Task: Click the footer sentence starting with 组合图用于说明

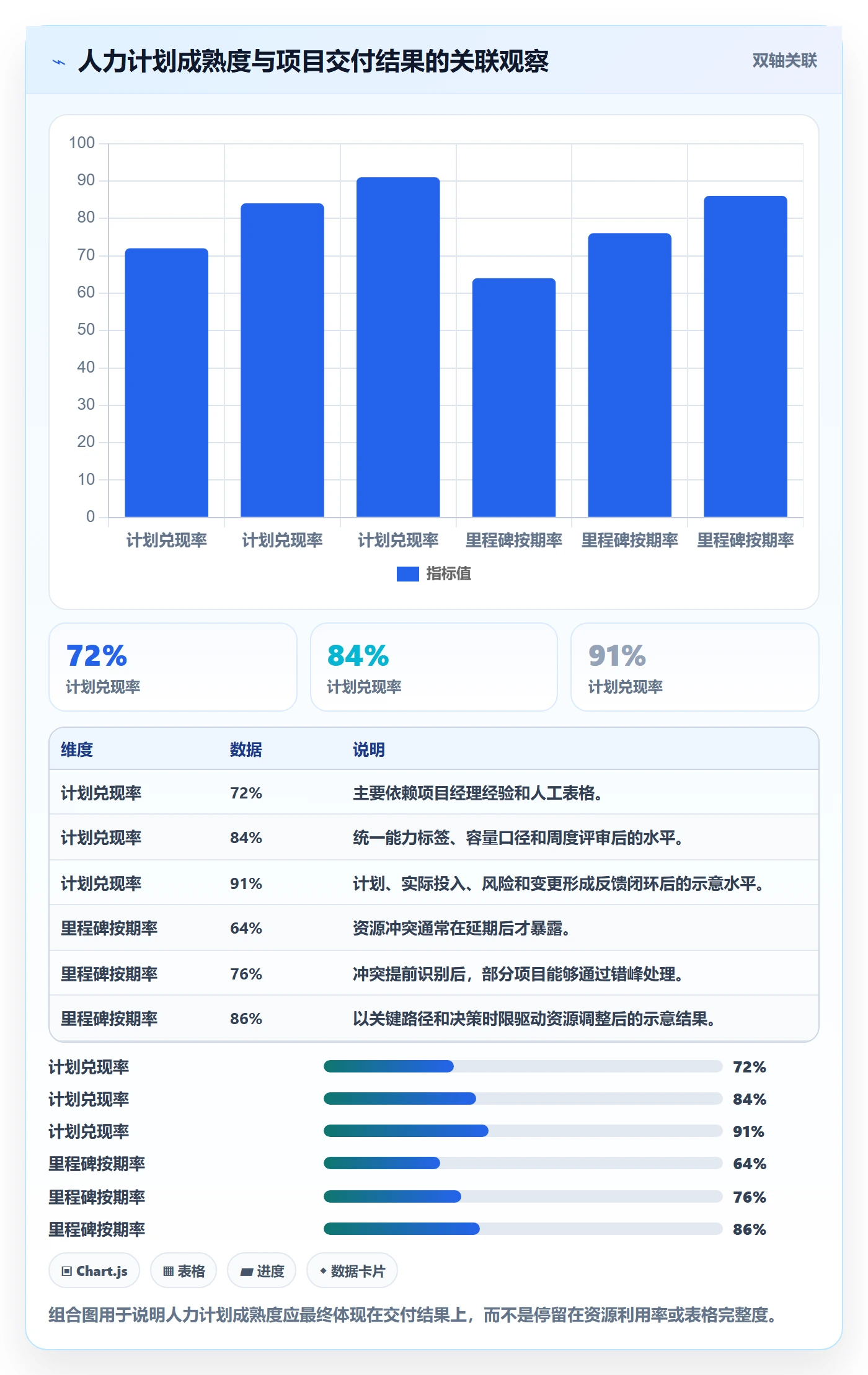Action: (x=413, y=1315)
